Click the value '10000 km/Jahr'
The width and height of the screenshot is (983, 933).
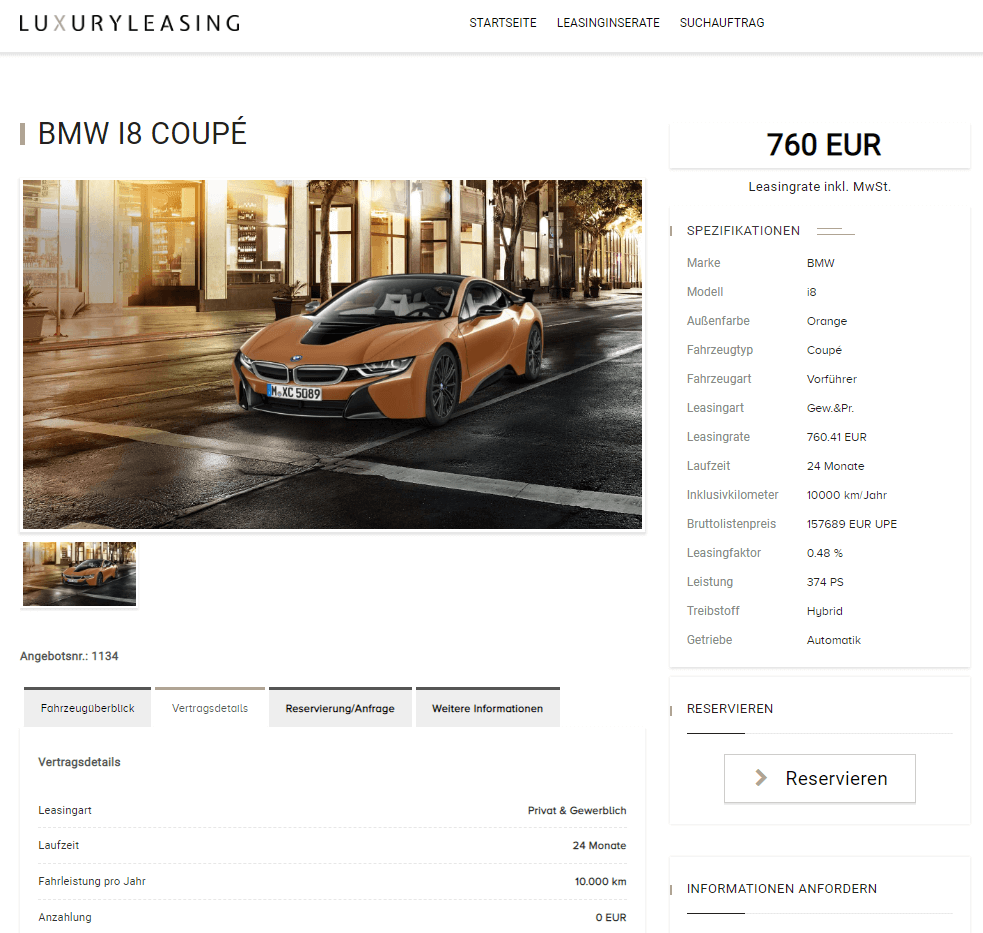coord(846,495)
